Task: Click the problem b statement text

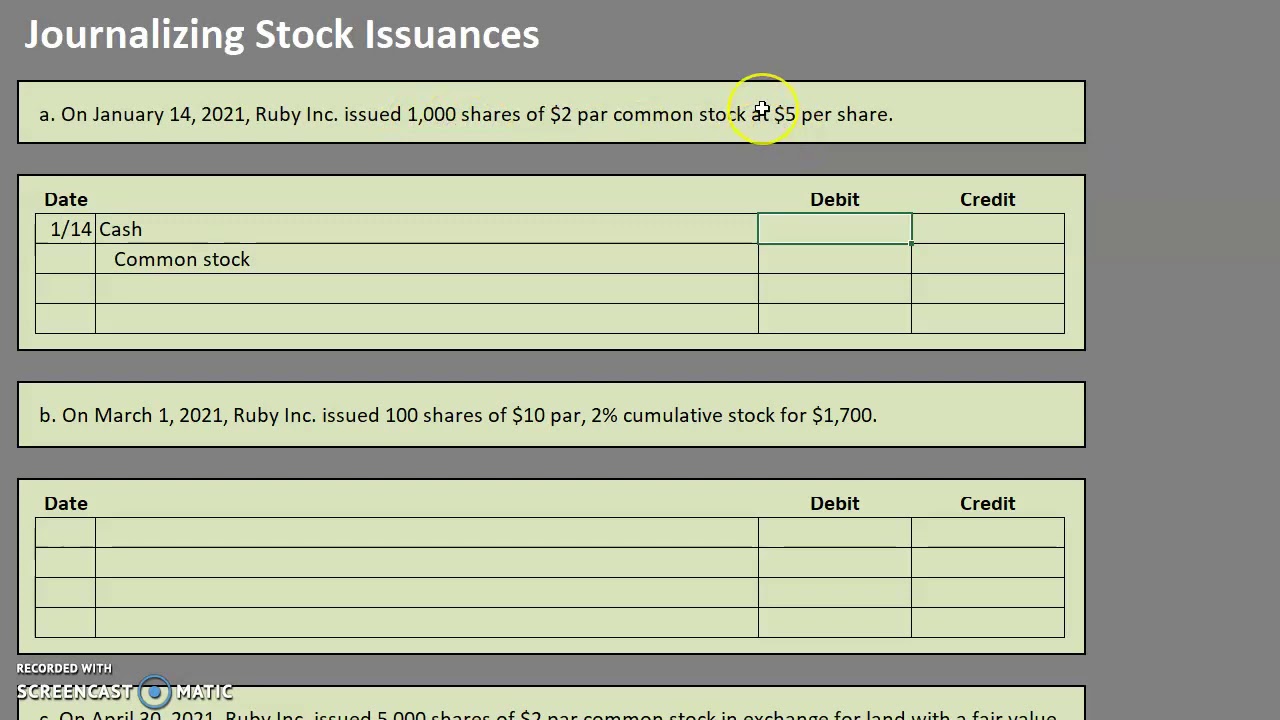Action: point(458,415)
